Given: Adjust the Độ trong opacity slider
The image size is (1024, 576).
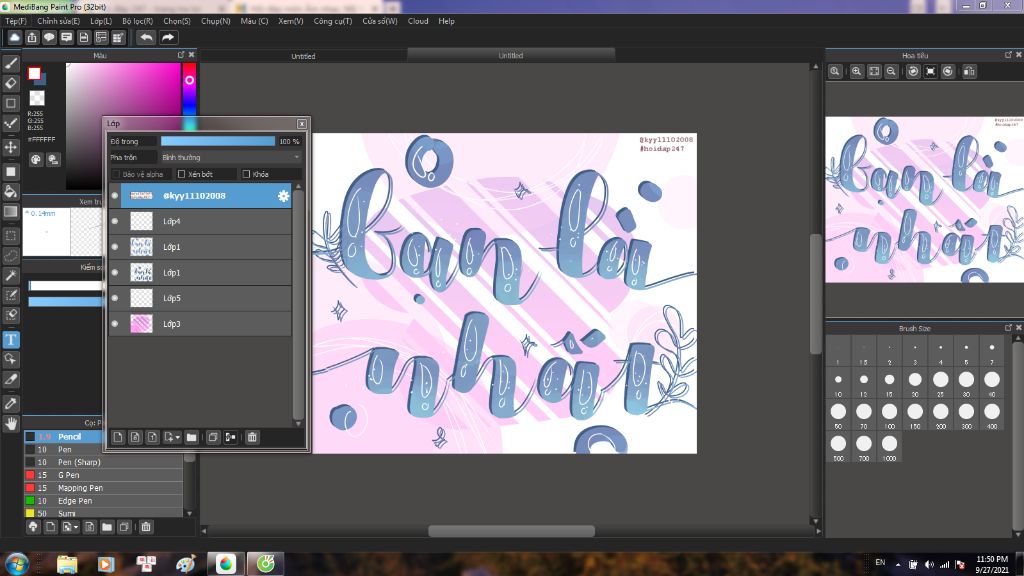Looking at the screenshot, I should [218, 141].
